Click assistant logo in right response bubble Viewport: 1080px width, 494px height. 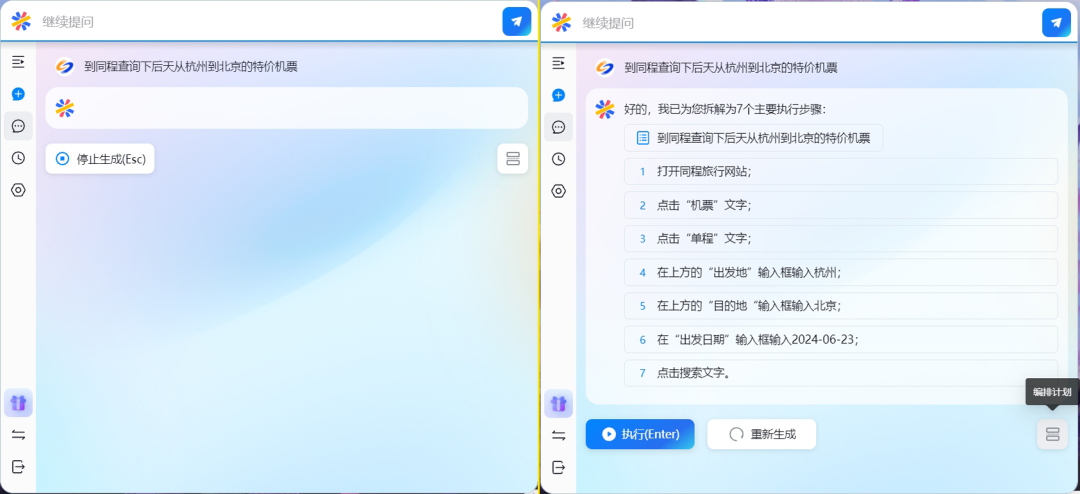pos(605,109)
